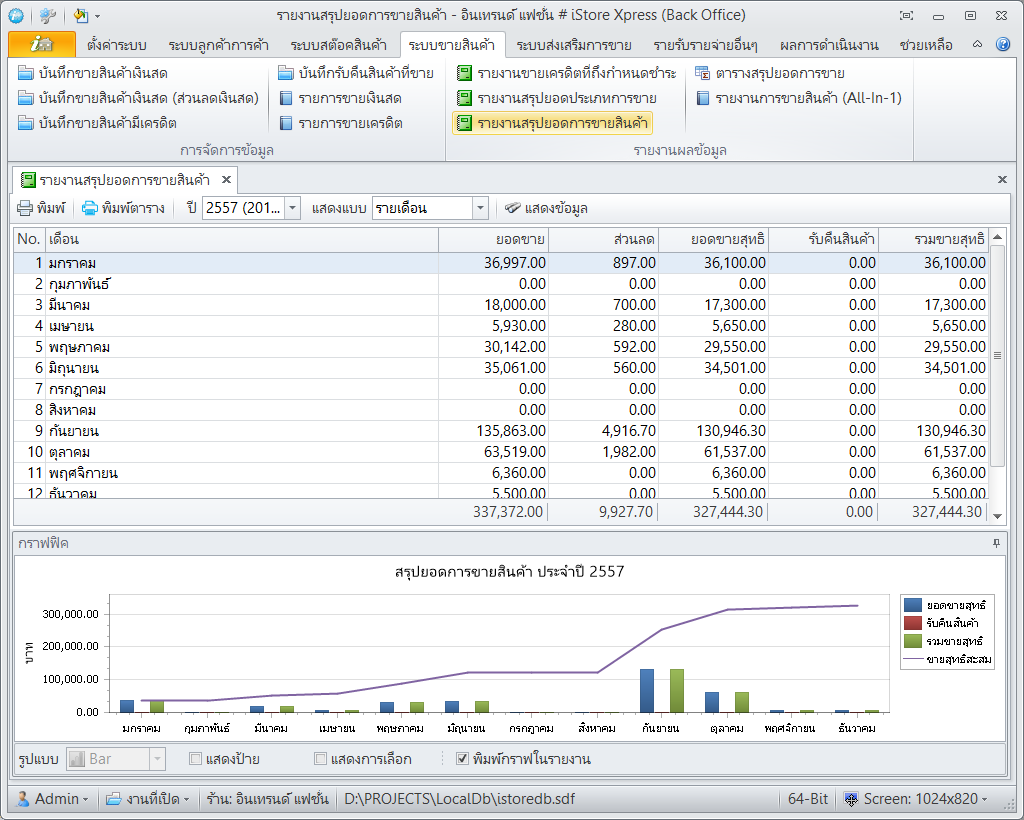Switch to the รายรับรายจ่ายอื่นๆ ribbon tab

tap(705, 45)
